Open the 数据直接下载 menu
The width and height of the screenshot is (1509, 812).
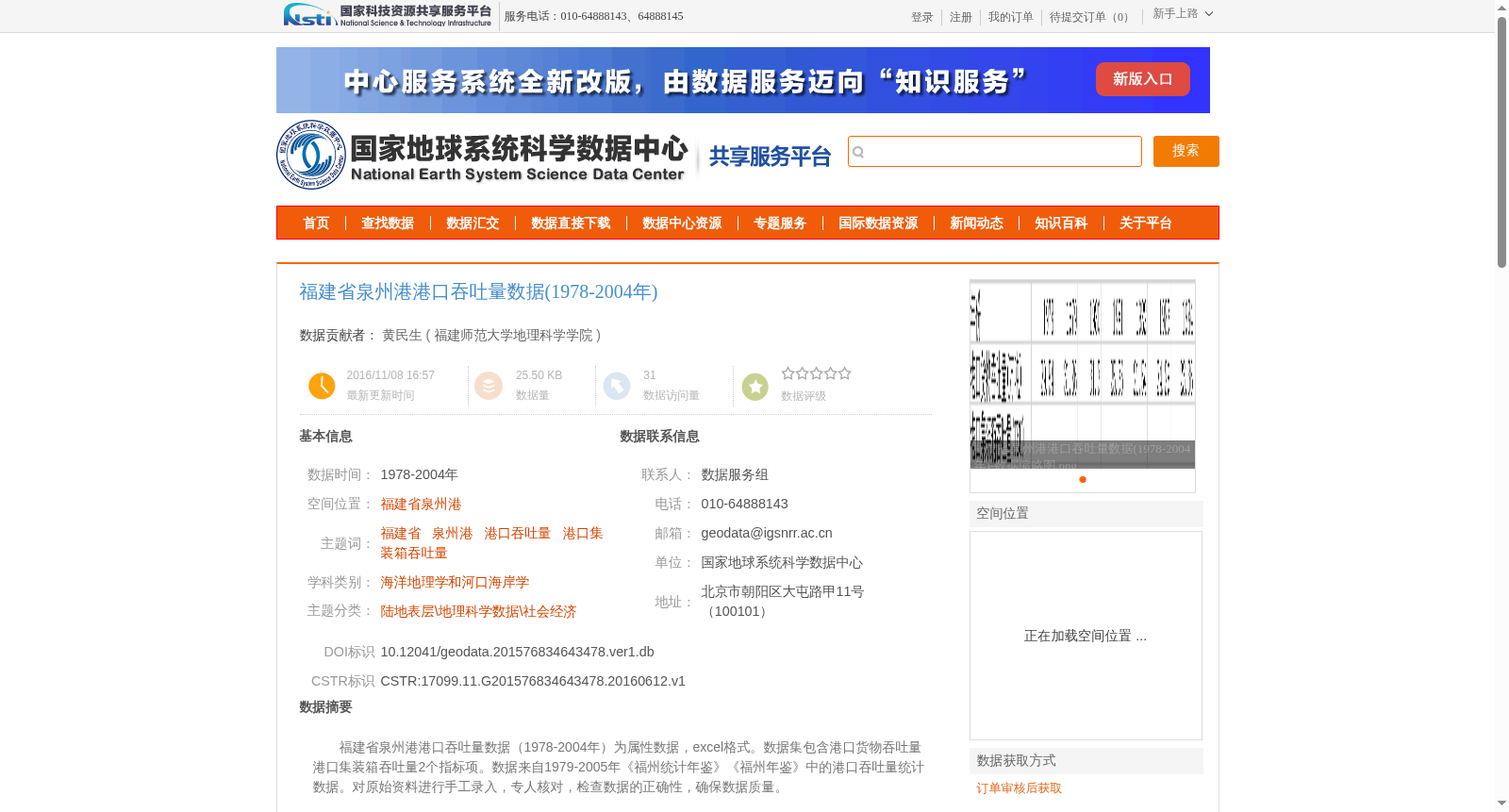coord(571,224)
